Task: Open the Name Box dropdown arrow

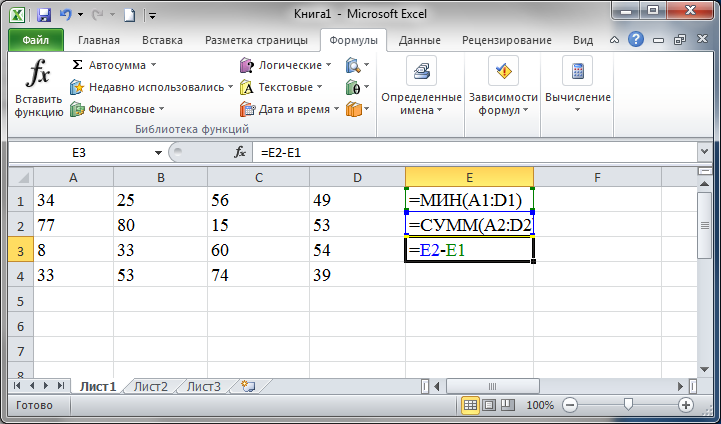Action: 158,153
